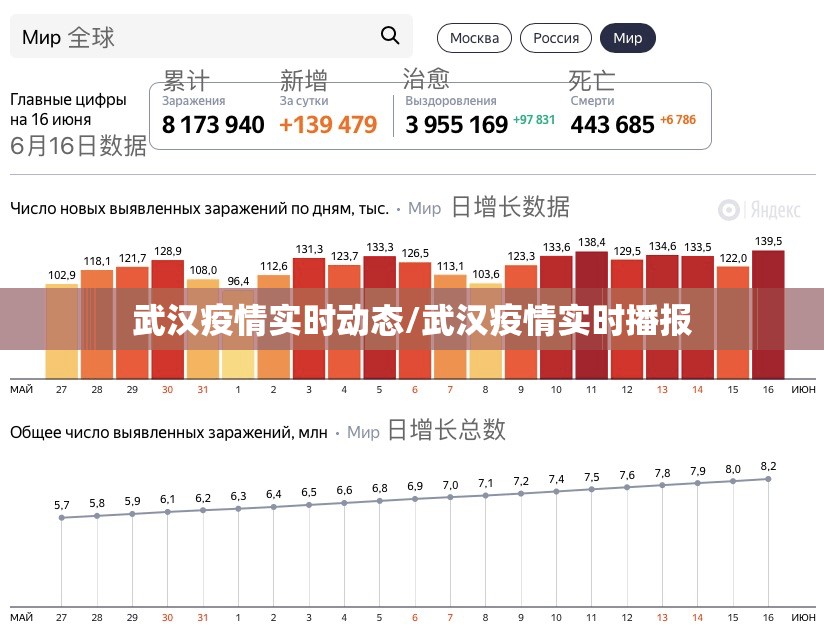Click the bar labeled 133,6 for June 10
Image resolution: width=824 pixels, height=639 pixels.
tap(556, 317)
